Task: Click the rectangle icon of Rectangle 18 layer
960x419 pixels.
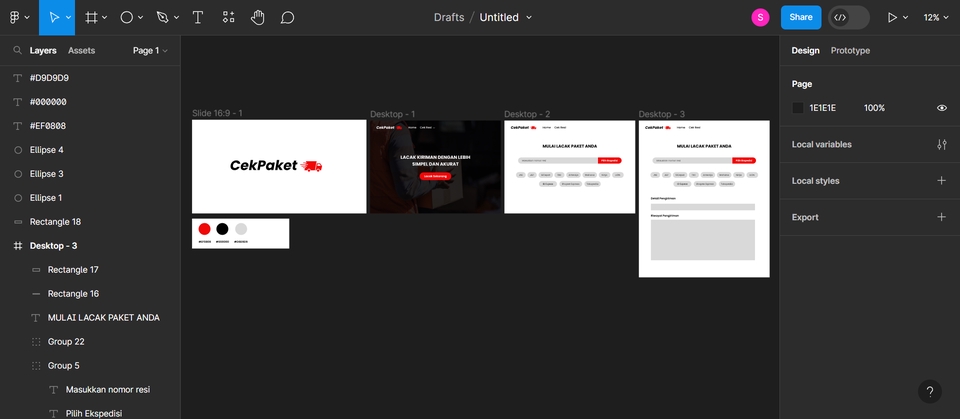Action: pyautogui.click(x=18, y=222)
